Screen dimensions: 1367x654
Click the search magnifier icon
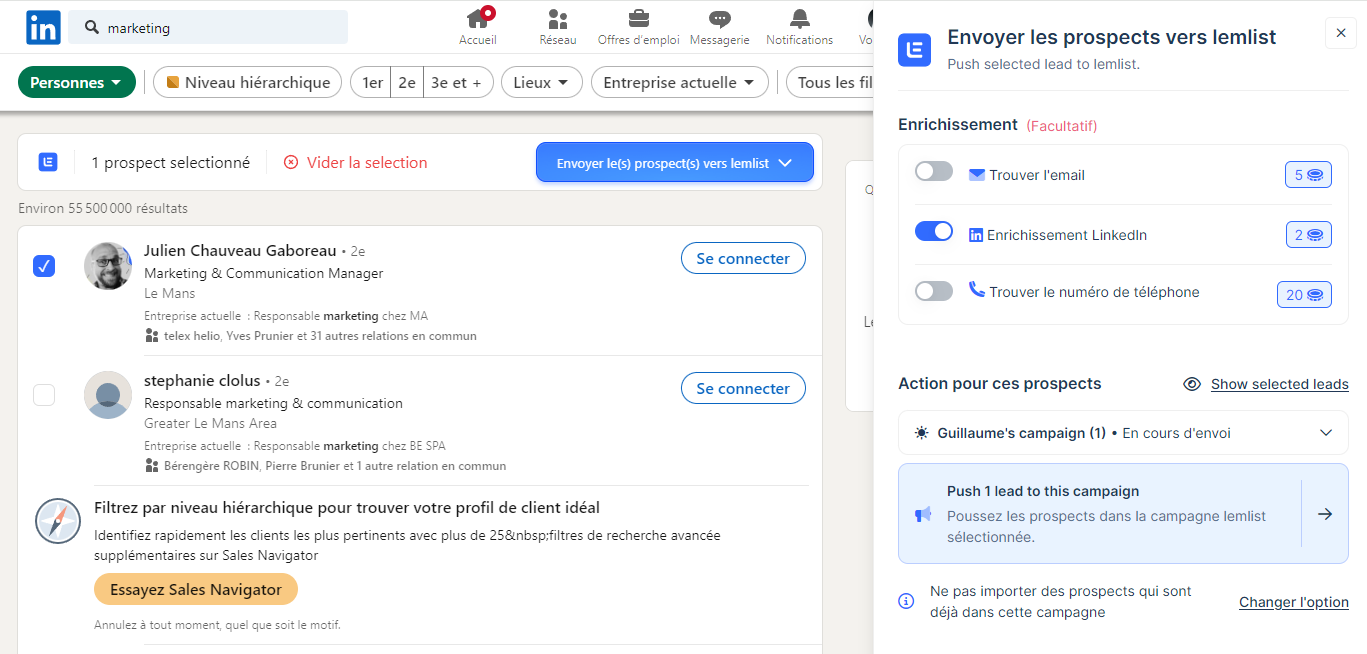[92, 28]
